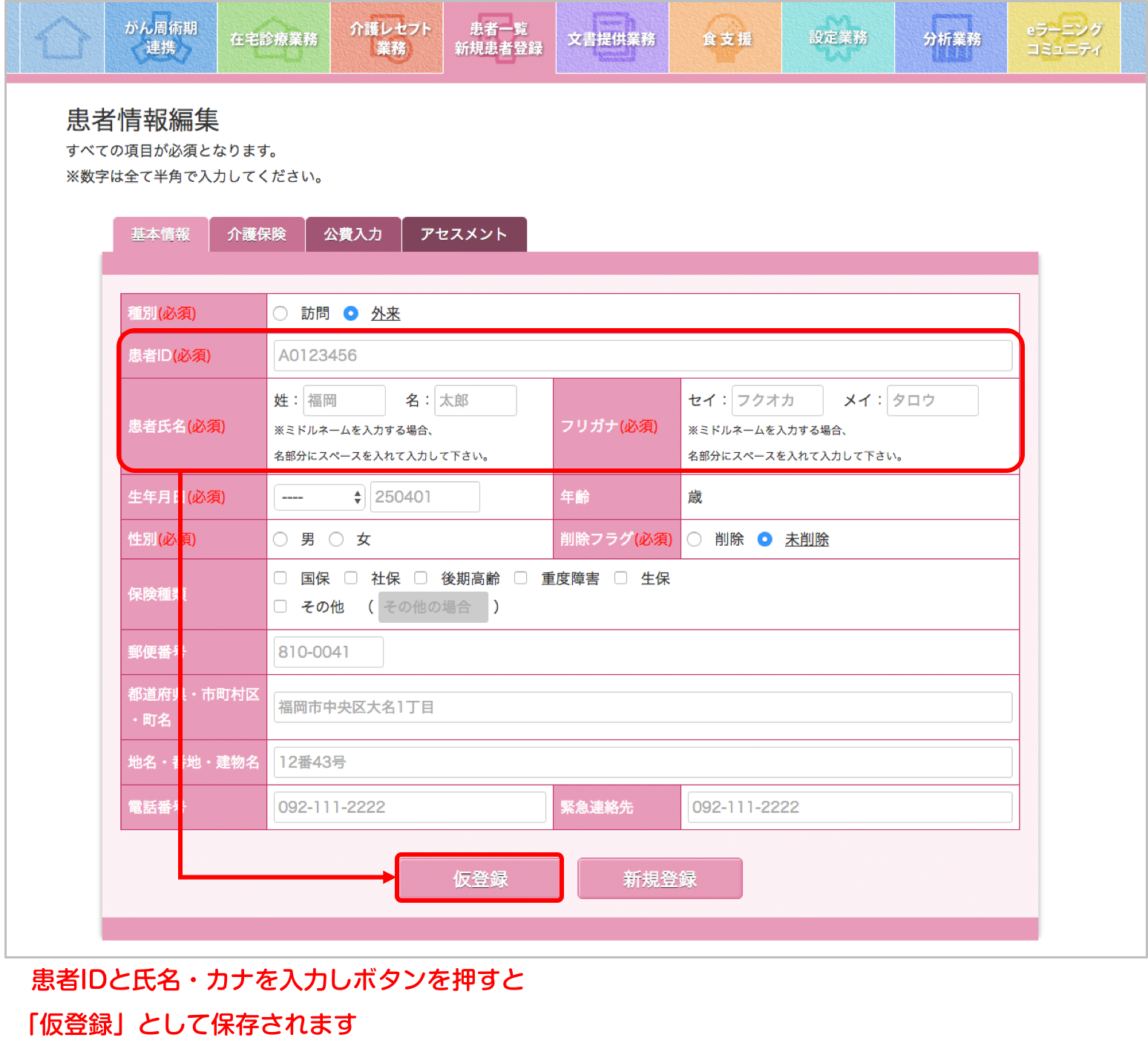1148x1052 pixels.
Task: Open 食支援 navigation tile
Action: (726, 38)
